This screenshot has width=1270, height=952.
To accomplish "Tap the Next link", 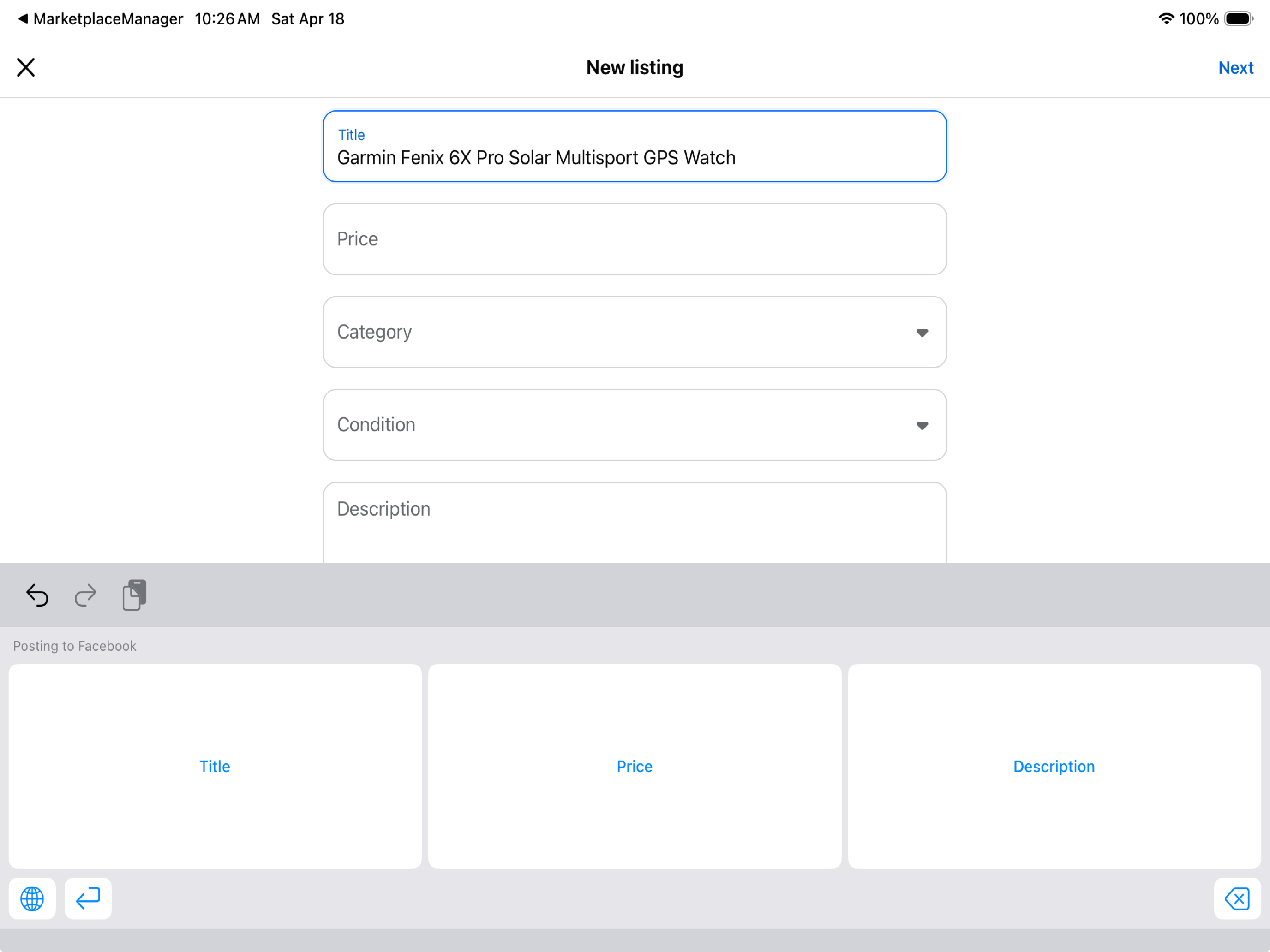I will point(1235,68).
